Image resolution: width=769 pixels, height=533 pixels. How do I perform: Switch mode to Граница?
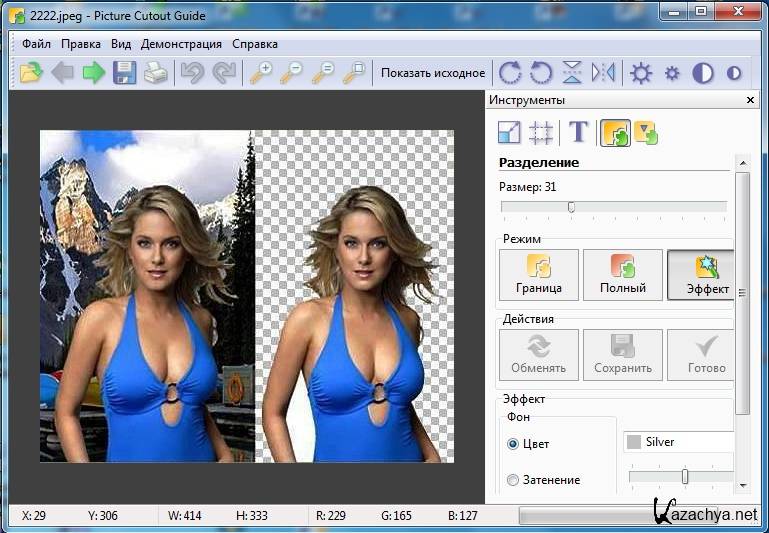(538, 275)
